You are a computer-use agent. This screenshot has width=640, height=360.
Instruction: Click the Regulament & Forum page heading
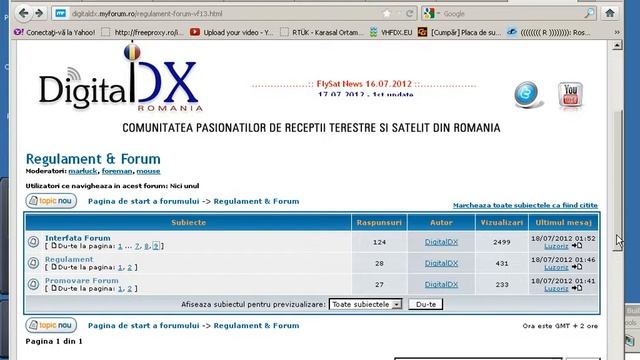coord(93,159)
